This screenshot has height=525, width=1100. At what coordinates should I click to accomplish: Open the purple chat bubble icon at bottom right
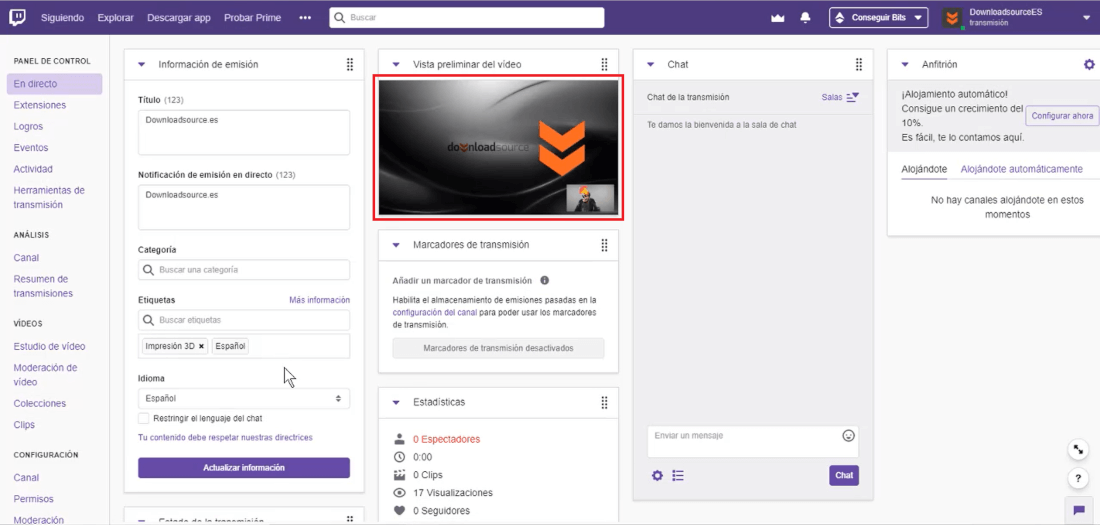1077,510
